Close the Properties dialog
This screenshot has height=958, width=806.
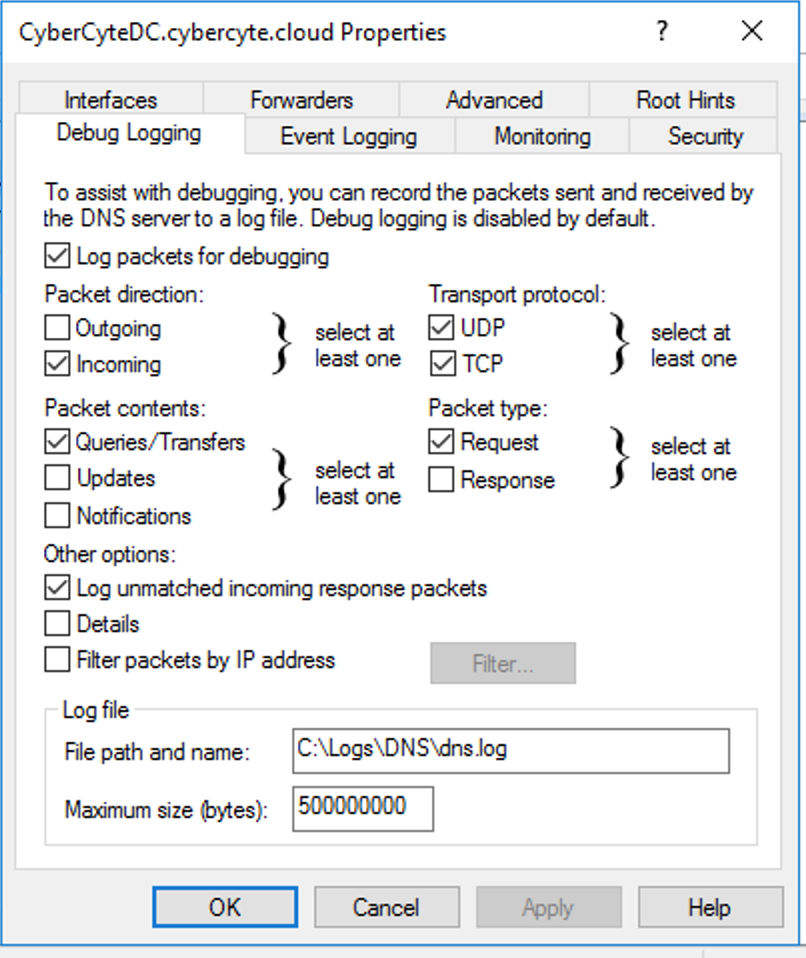pyautogui.click(x=752, y=31)
